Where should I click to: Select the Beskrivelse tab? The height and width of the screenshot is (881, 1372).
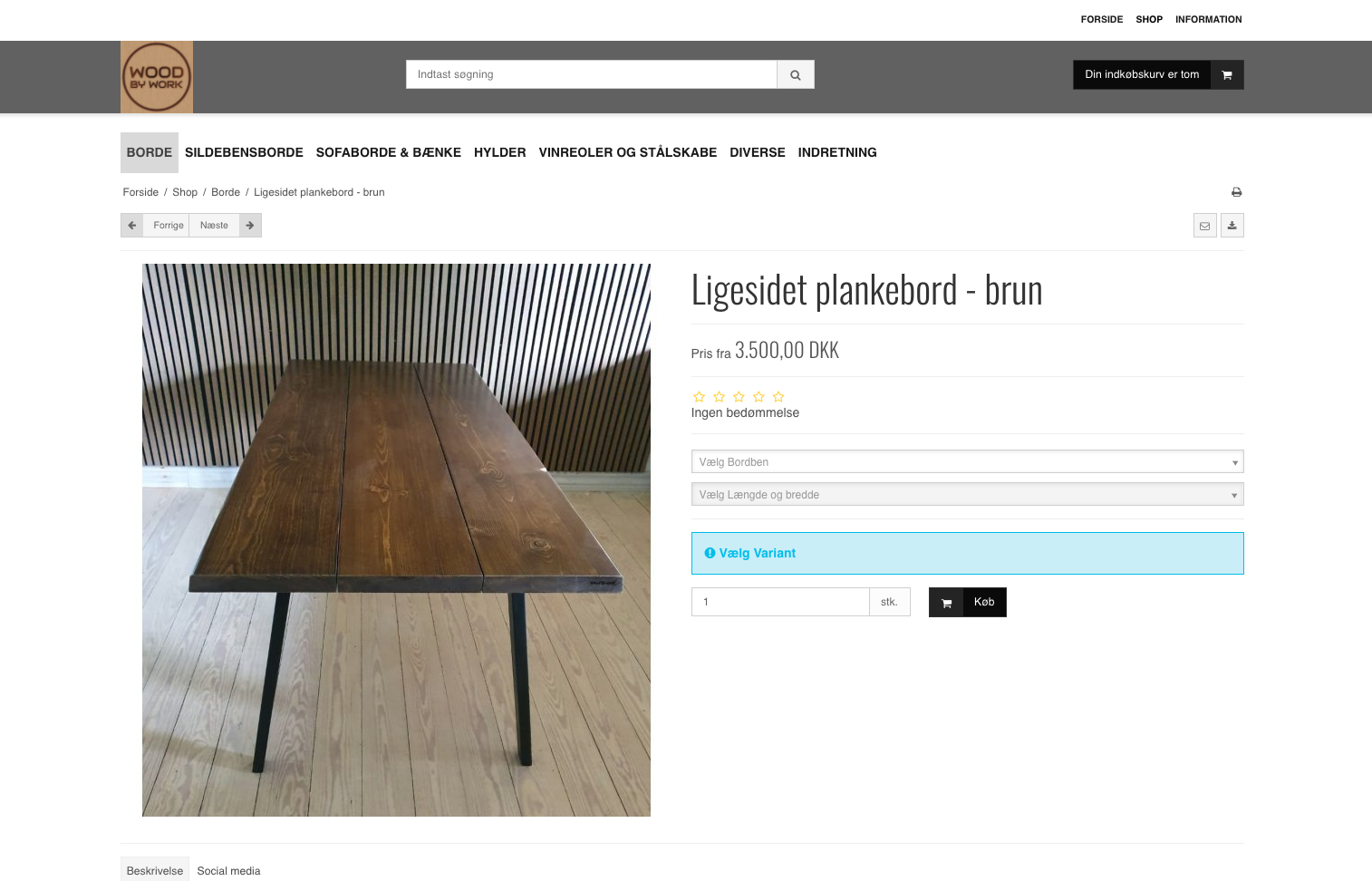(155, 871)
